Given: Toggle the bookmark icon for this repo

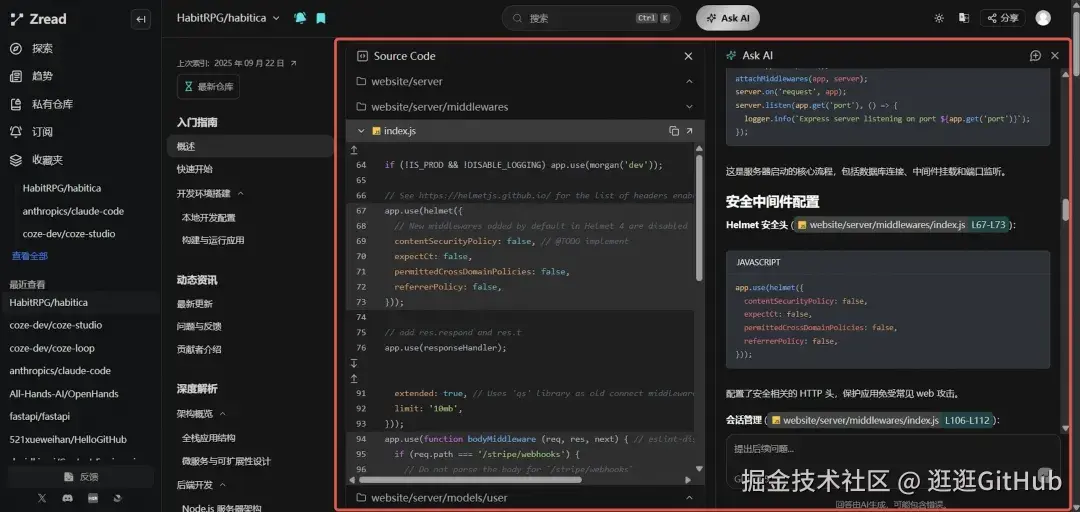Looking at the screenshot, I should (x=321, y=19).
